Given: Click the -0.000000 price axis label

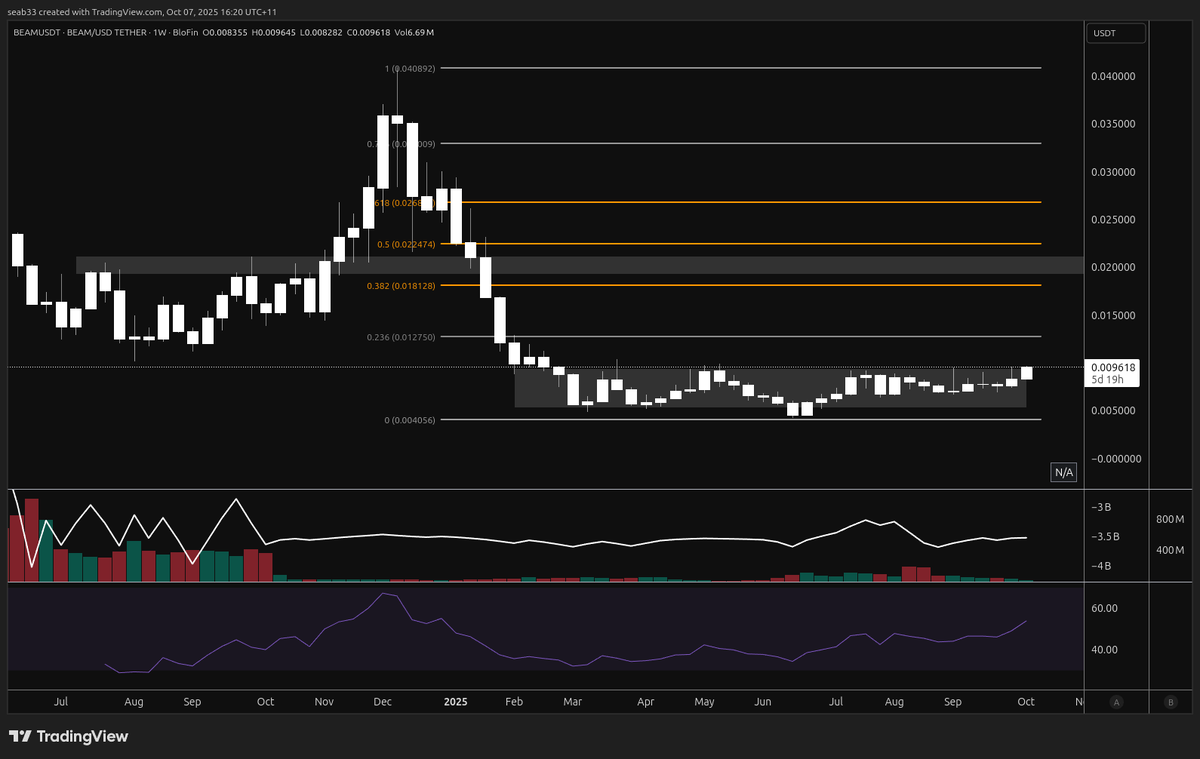Looking at the screenshot, I should click(x=1115, y=459).
